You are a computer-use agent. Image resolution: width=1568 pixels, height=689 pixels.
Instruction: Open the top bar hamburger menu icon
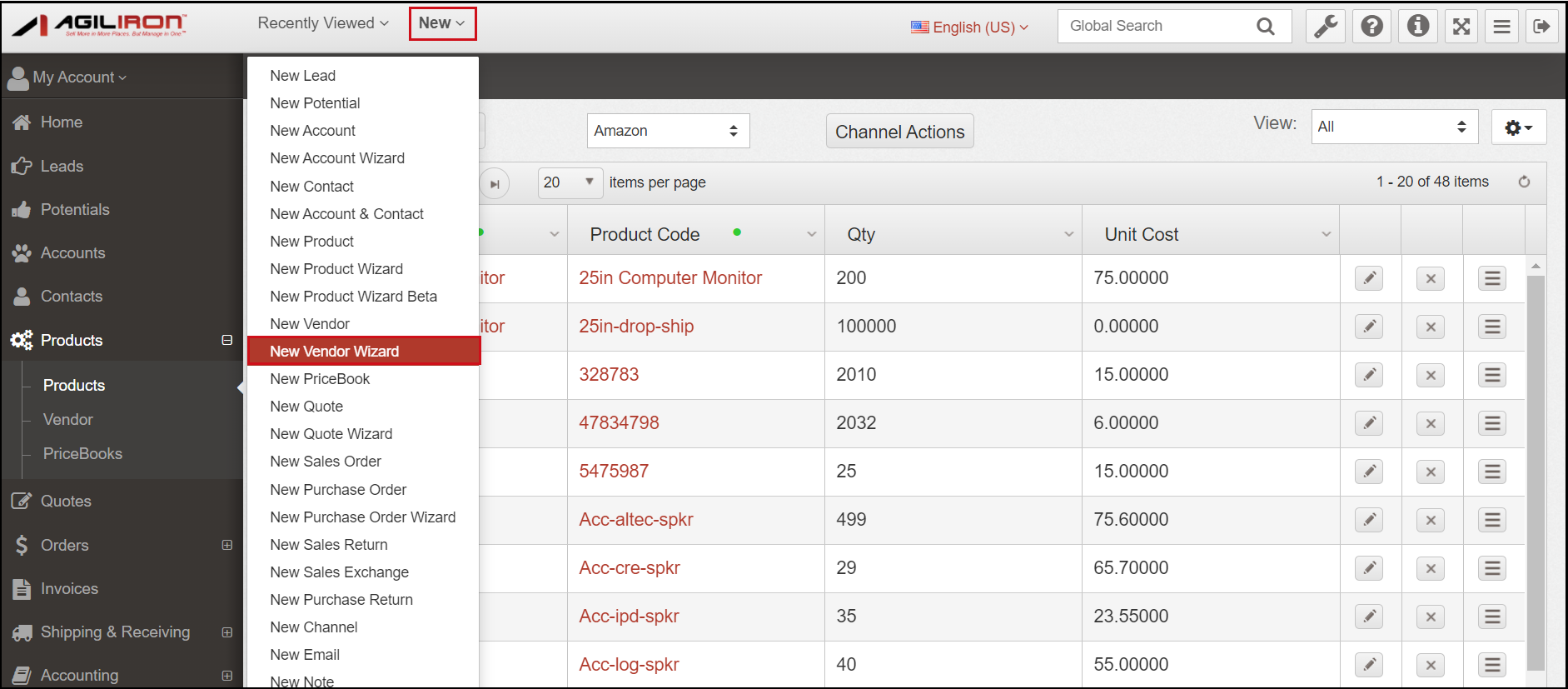(x=1501, y=26)
